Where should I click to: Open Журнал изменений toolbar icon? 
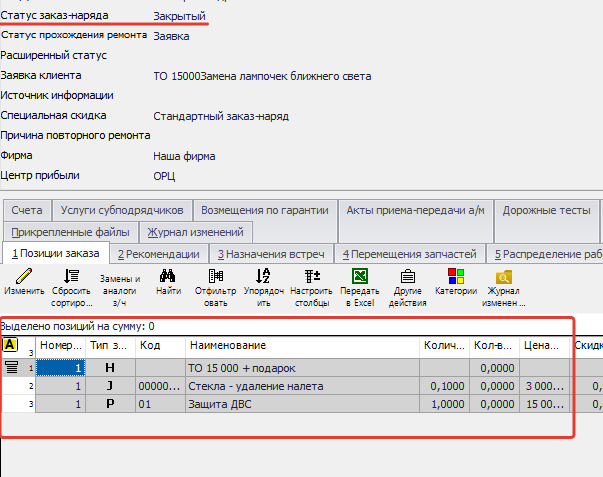pyautogui.click(x=504, y=276)
